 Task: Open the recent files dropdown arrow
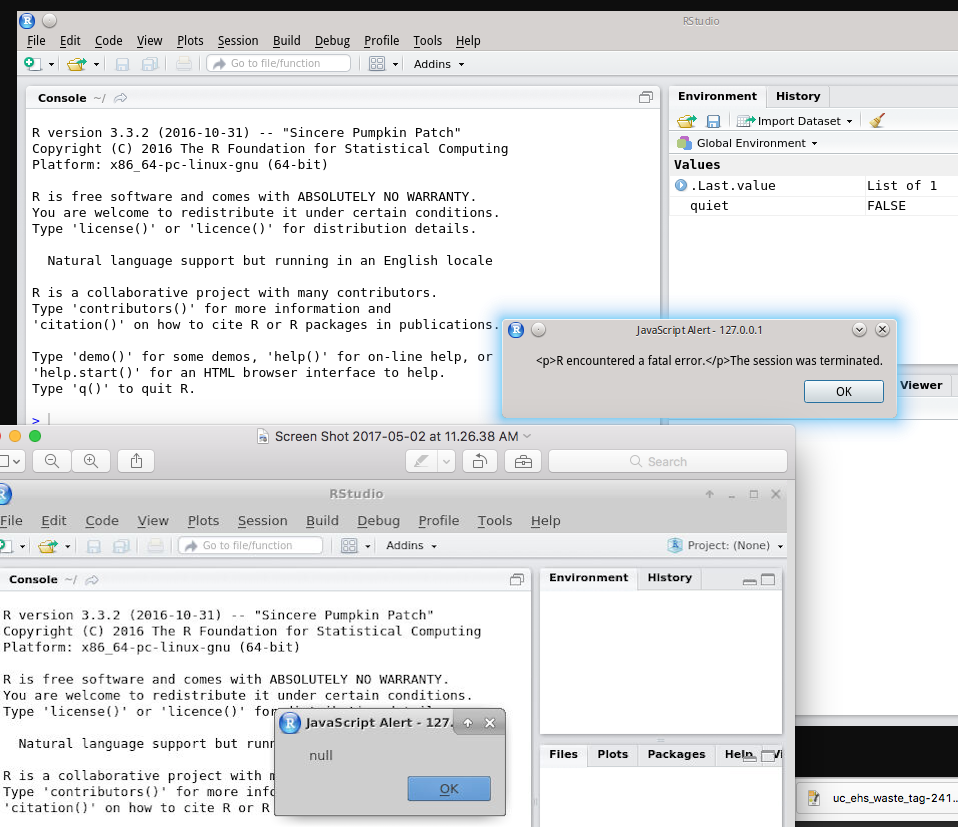coord(96,64)
